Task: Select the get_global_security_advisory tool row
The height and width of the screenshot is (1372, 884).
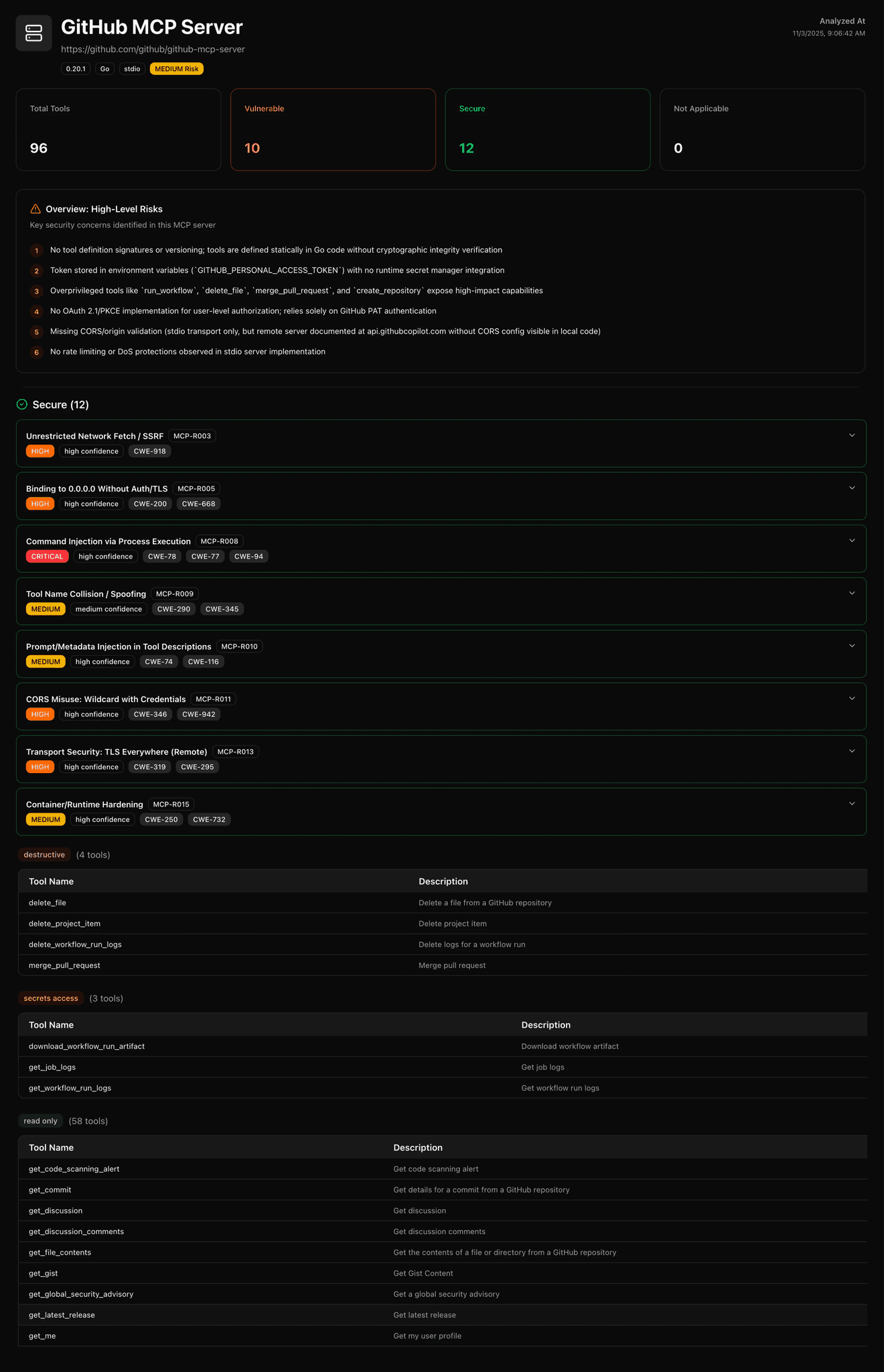Action: pyautogui.click(x=443, y=1294)
